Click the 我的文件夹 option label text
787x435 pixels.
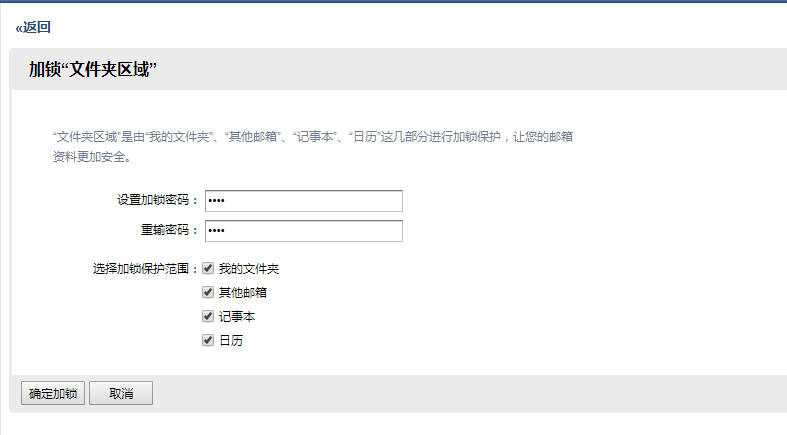242,270
